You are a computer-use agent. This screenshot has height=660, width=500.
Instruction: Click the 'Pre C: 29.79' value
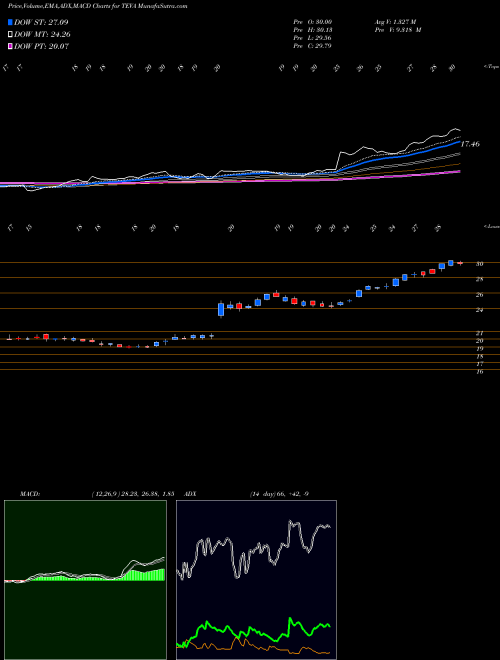(313, 46)
